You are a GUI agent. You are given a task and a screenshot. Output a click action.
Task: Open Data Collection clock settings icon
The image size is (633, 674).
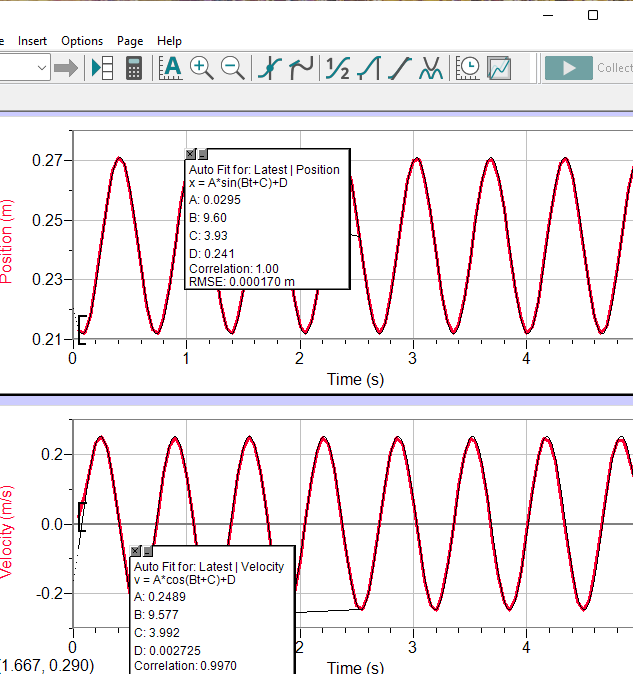pyautogui.click(x=468, y=68)
